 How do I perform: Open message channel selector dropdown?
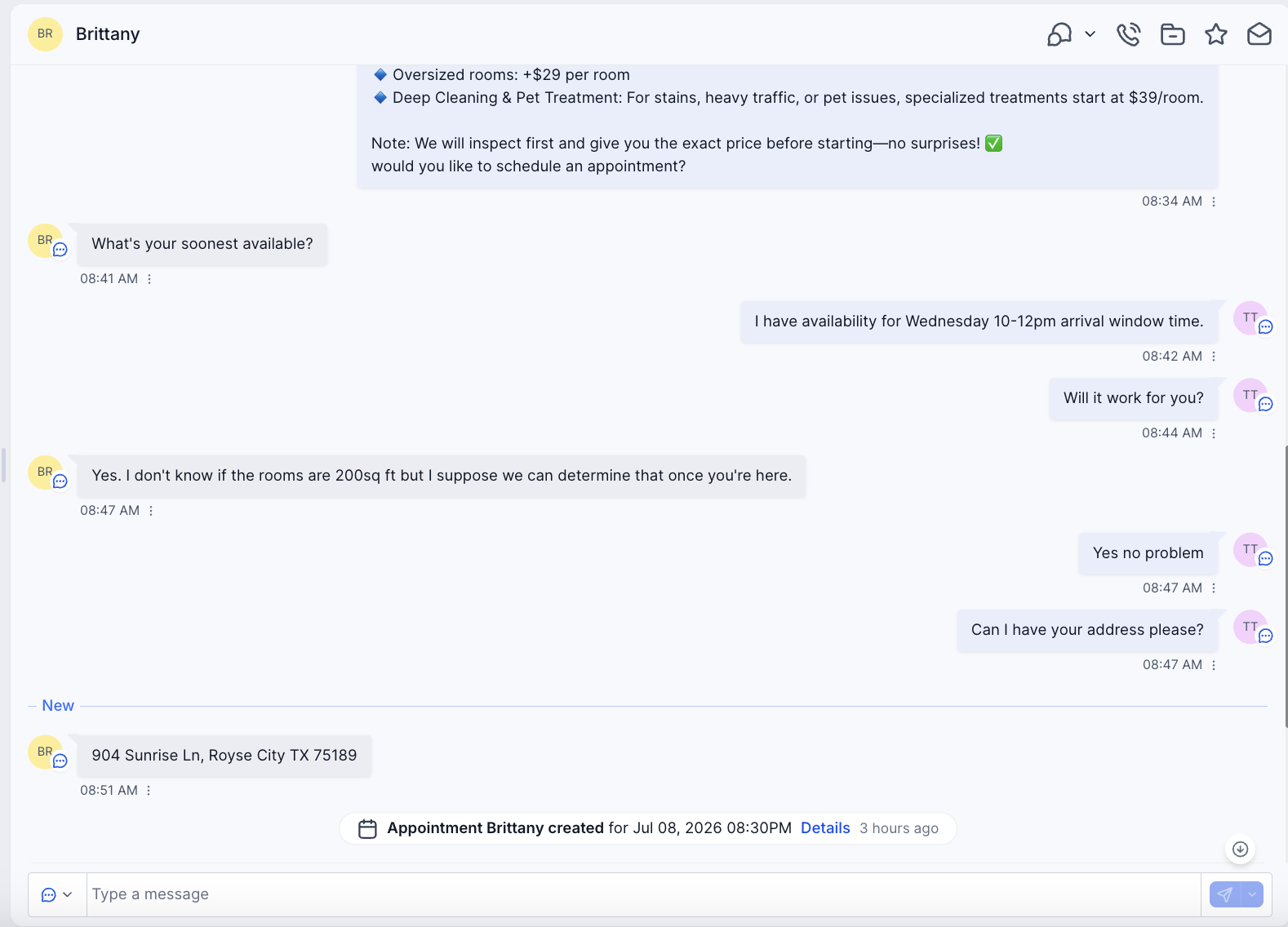coord(57,894)
